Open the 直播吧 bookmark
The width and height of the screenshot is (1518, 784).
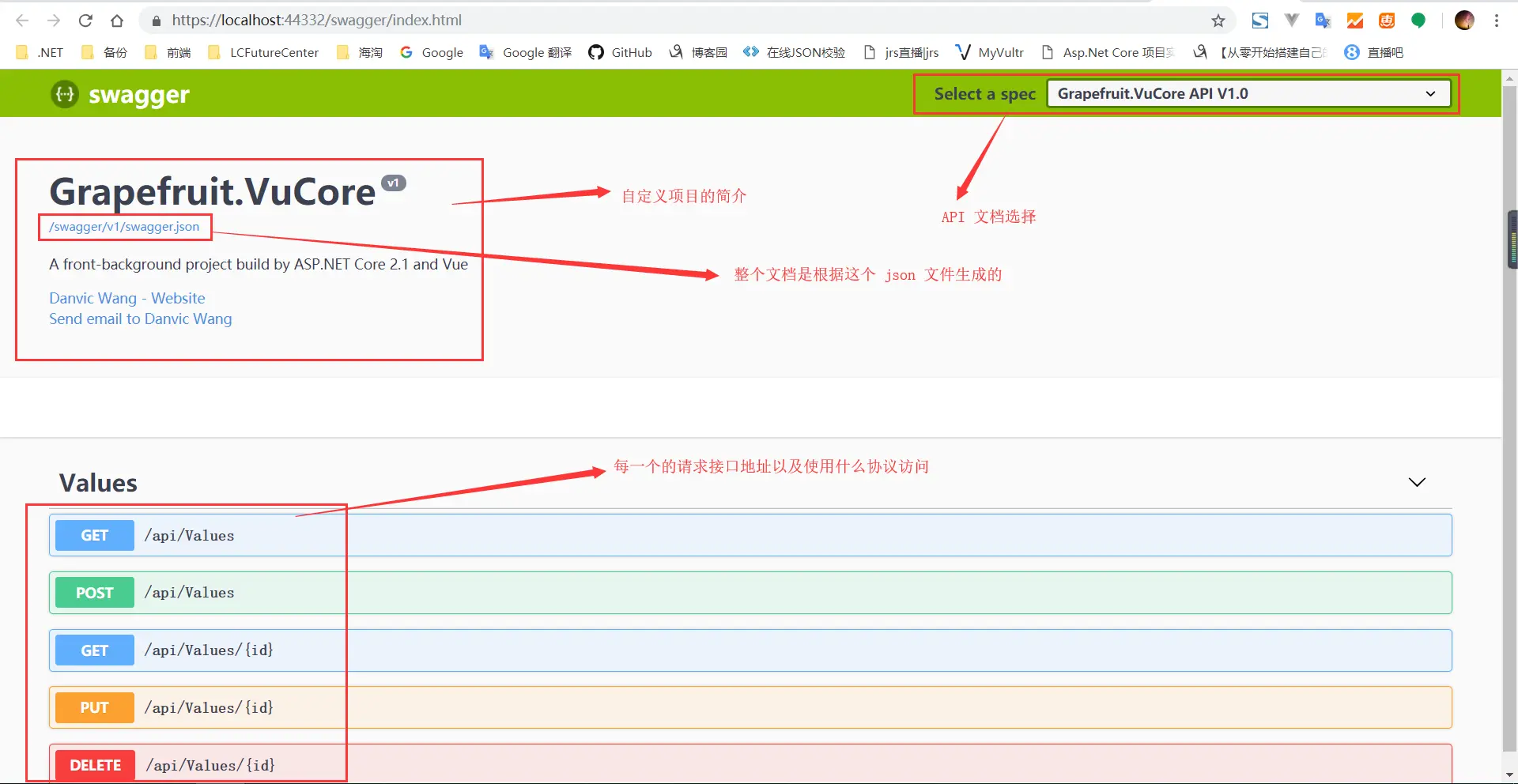point(1374,52)
